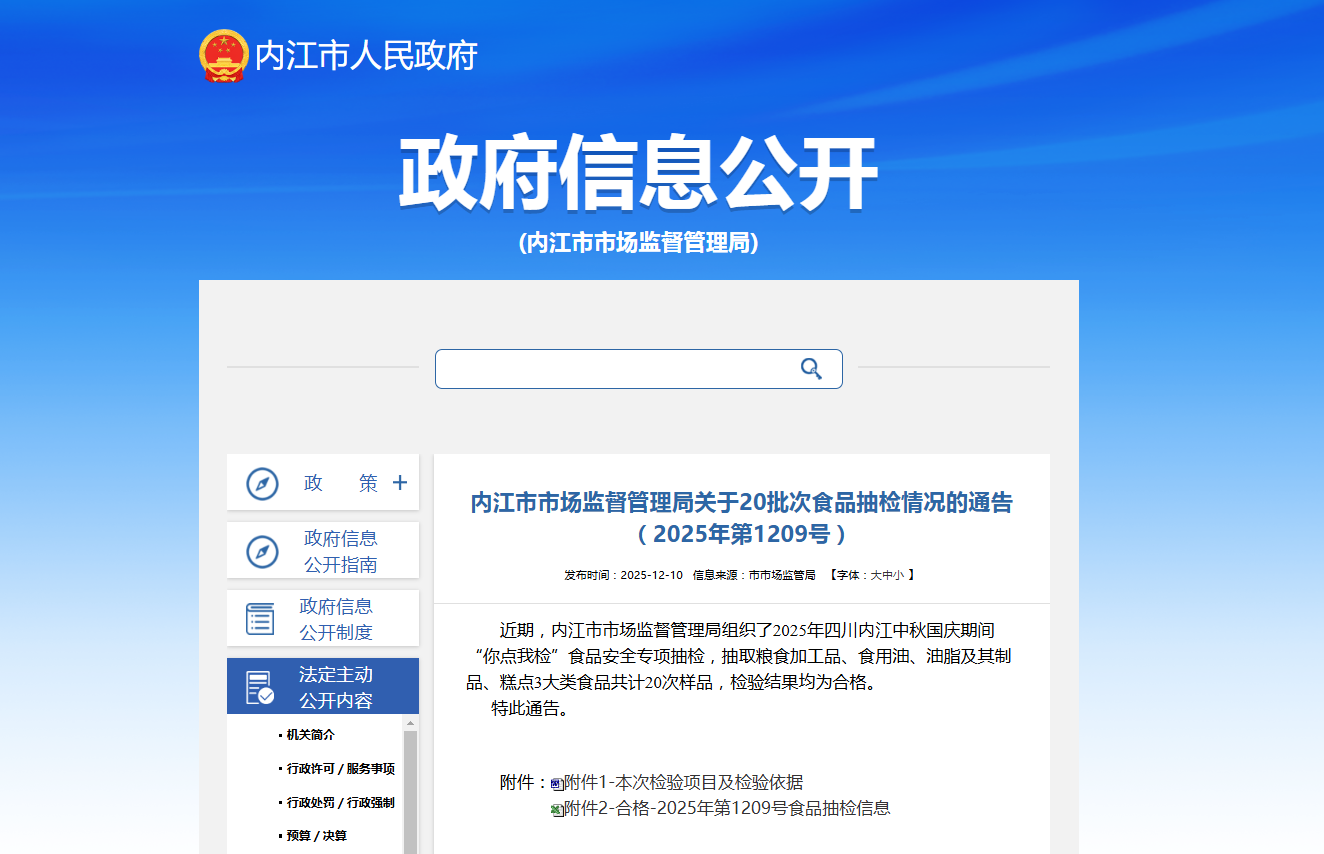
Task: Click the magnifying glass search icon
Action: [x=811, y=369]
